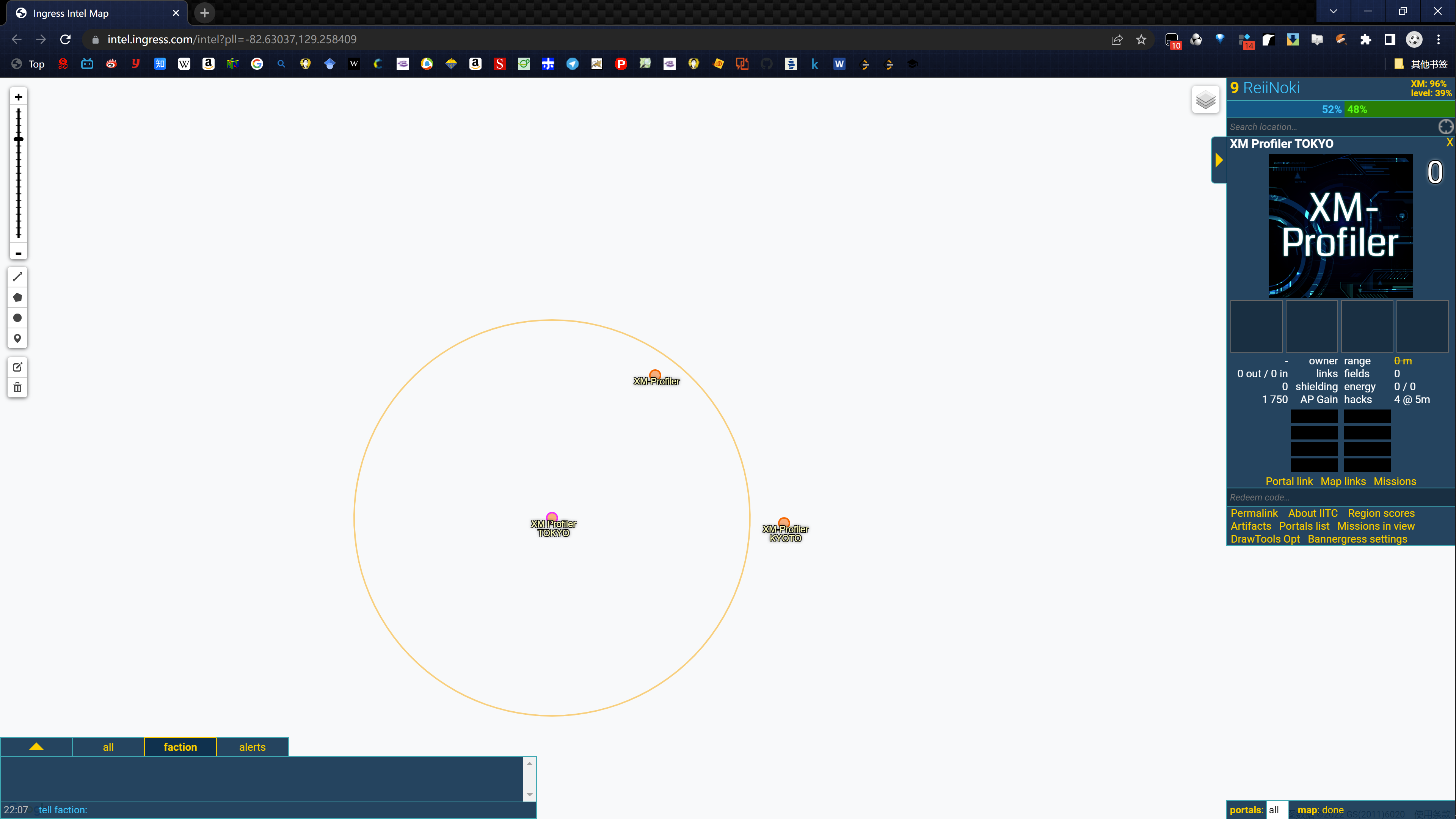Open Missions in view

[x=1376, y=526]
